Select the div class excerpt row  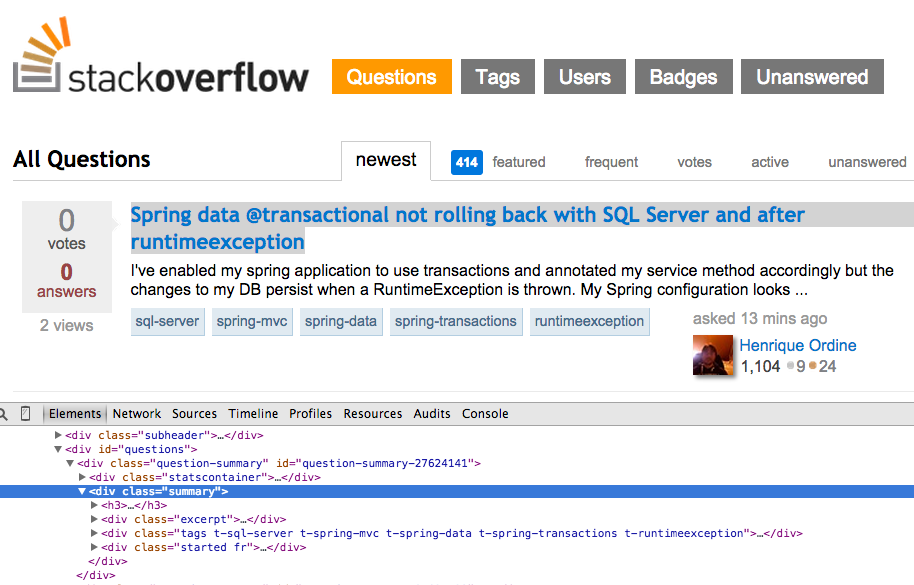457,519
